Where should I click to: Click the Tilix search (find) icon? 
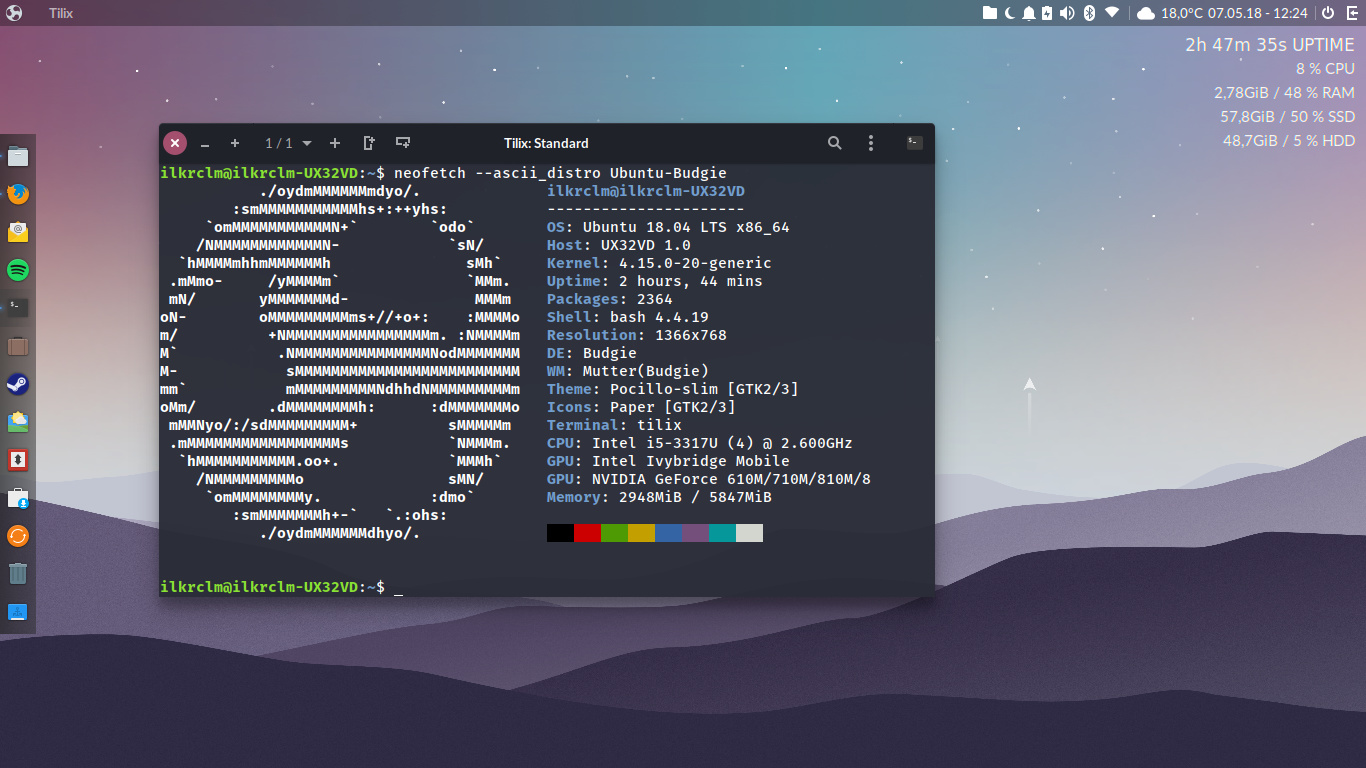coord(834,143)
